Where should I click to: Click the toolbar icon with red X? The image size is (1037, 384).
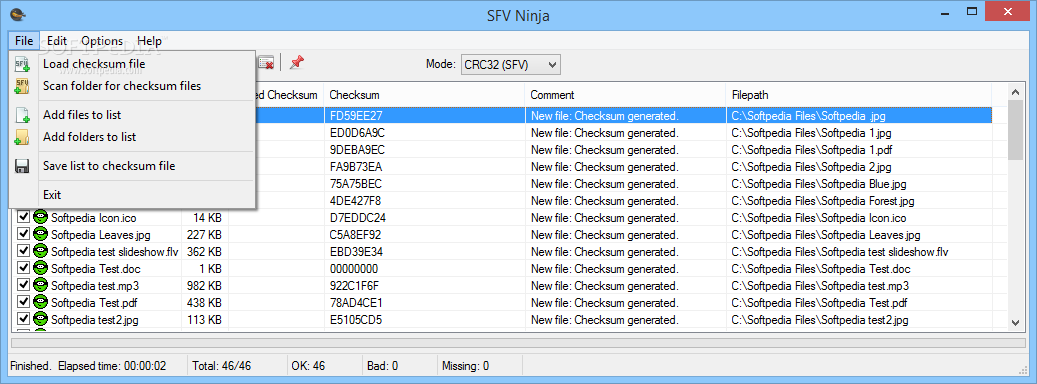[x=266, y=63]
